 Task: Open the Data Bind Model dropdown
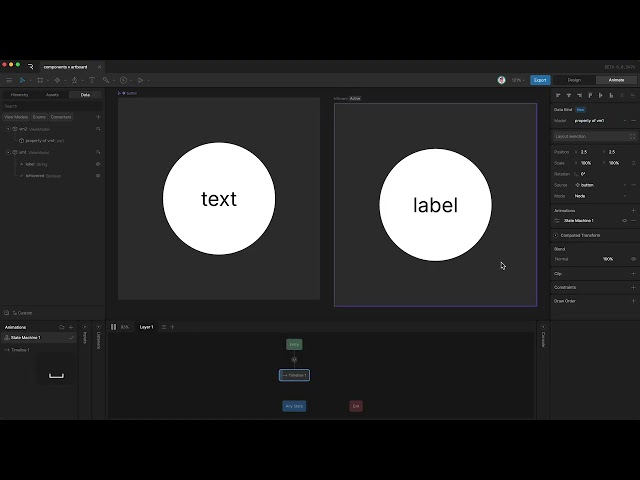600,121
